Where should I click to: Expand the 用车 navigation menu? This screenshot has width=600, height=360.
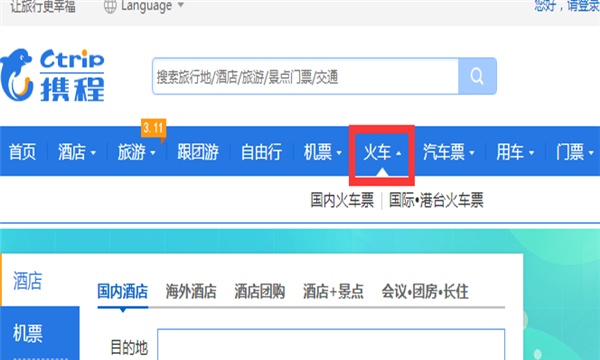tap(515, 152)
